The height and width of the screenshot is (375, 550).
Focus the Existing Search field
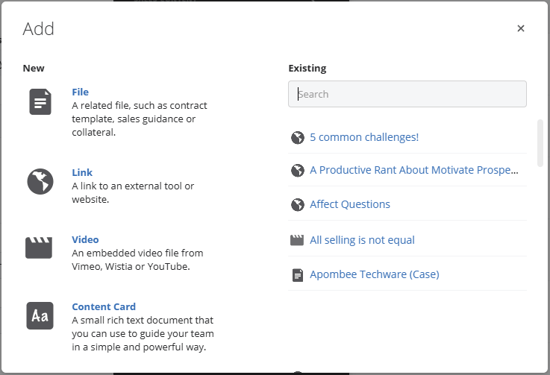[x=407, y=94]
